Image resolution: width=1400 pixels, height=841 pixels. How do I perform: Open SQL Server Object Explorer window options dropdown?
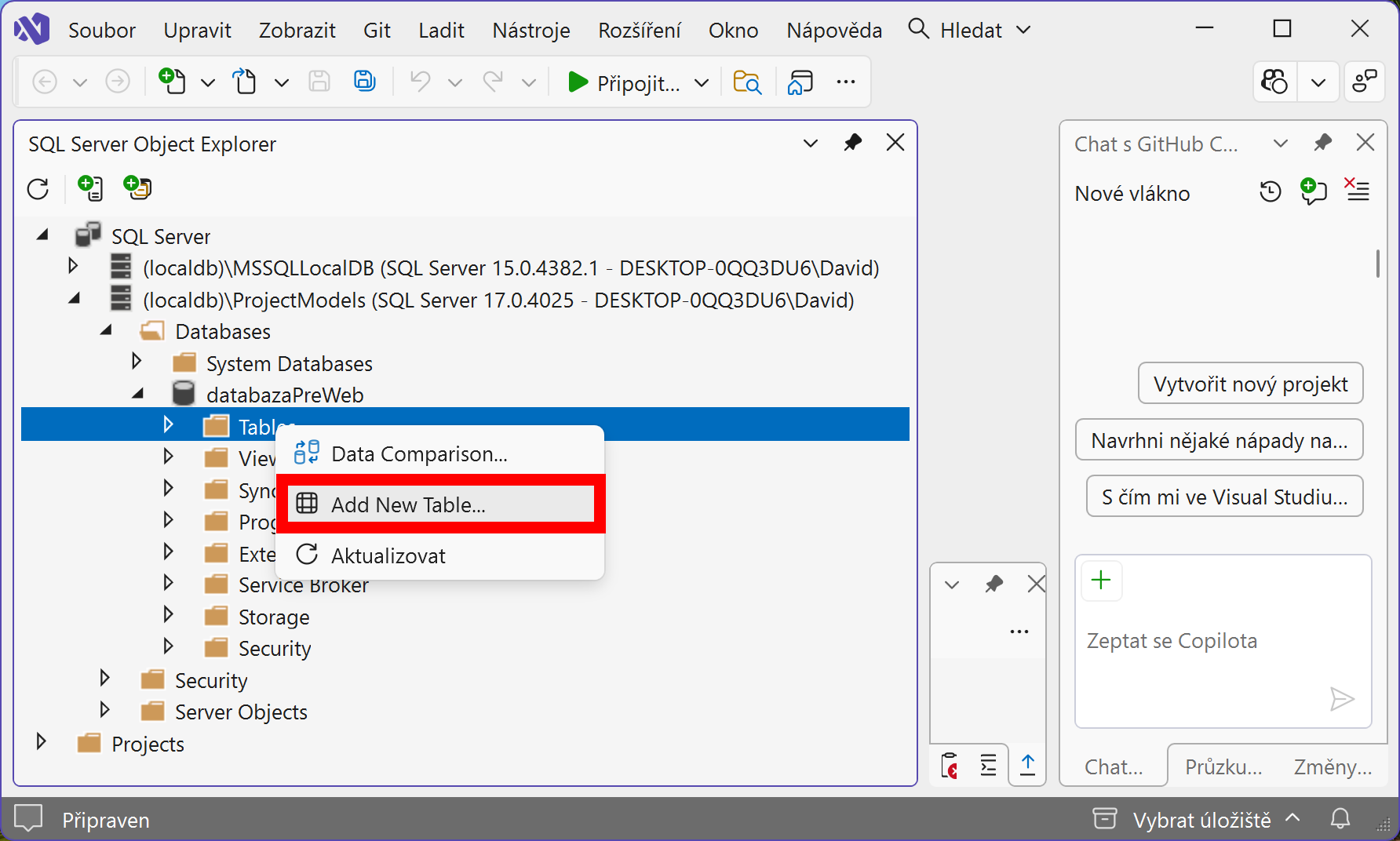coord(811,143)
